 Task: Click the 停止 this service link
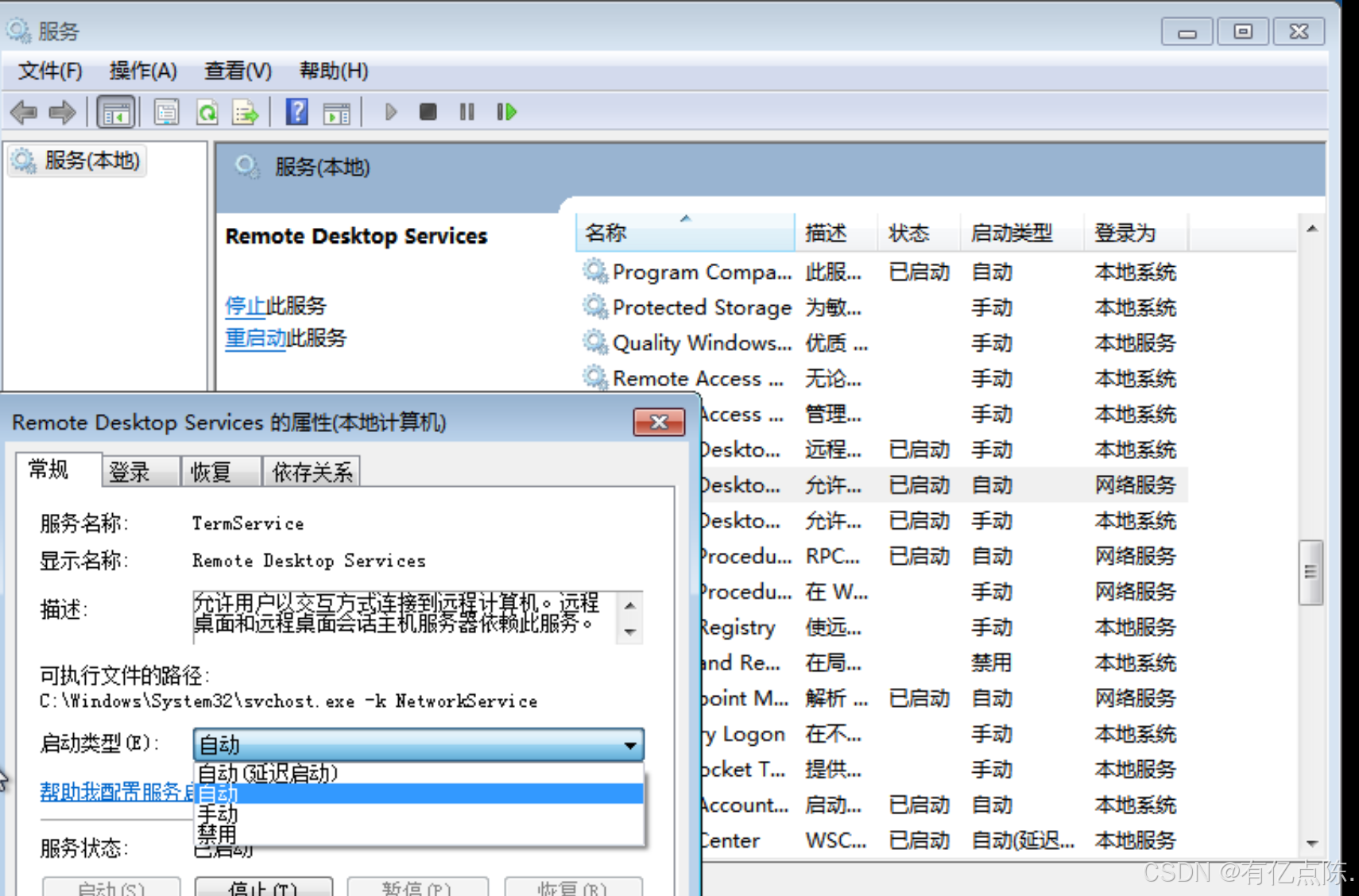click(245, 305)
